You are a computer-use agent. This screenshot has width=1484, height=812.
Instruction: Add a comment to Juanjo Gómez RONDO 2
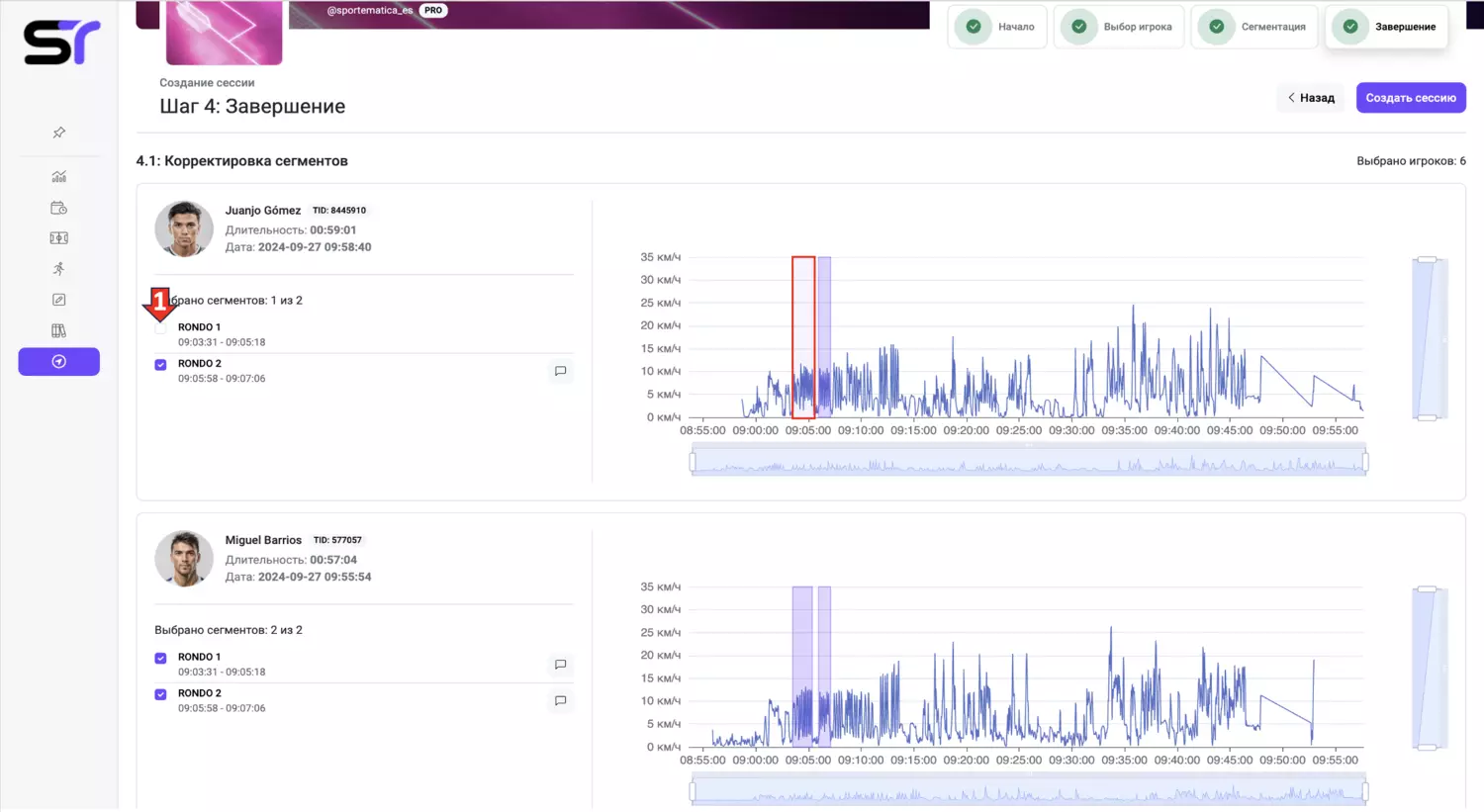pyautogui.click(x=560, y=371)
